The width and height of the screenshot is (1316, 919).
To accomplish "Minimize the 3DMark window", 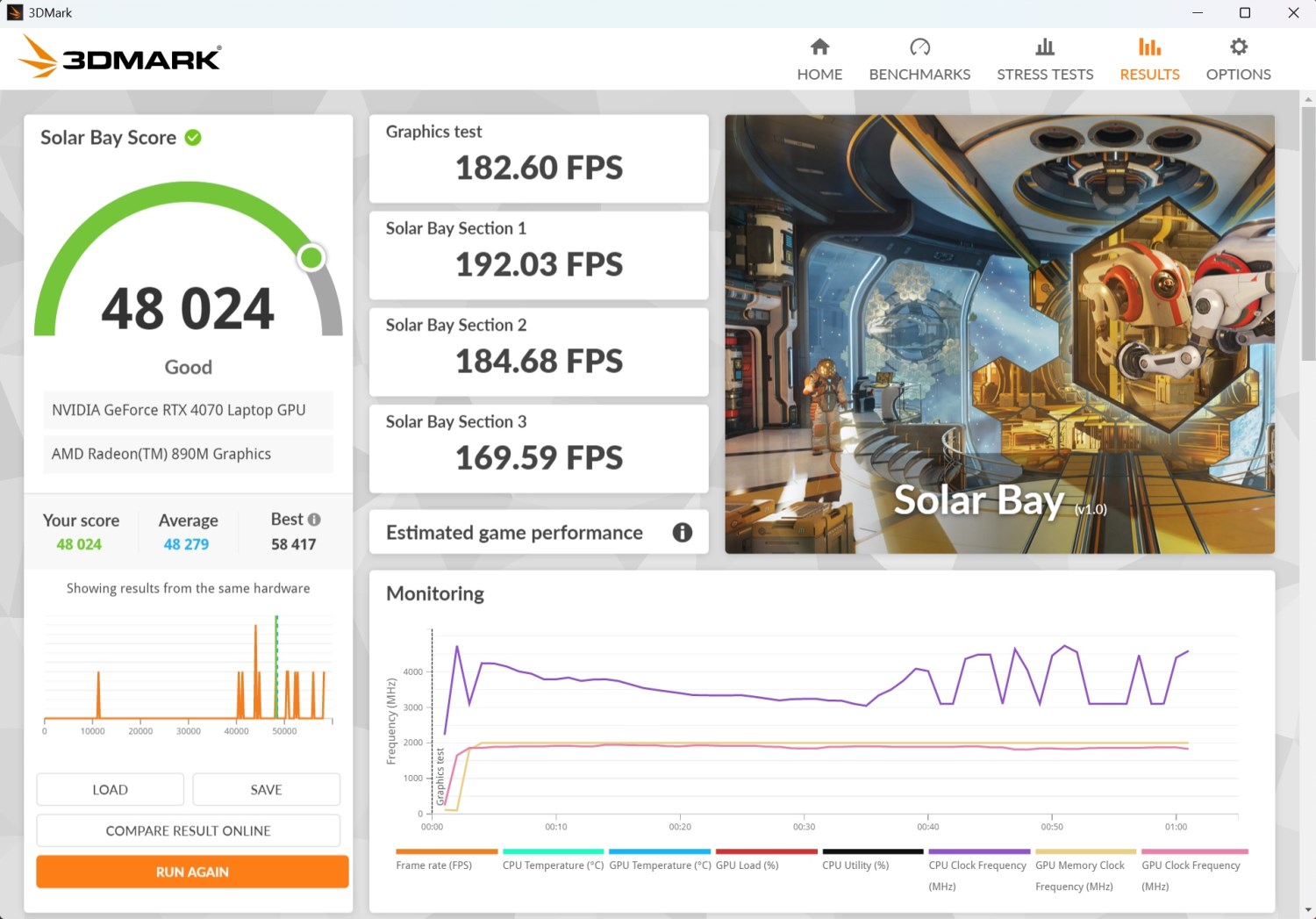I will (x=1198, y=12).
